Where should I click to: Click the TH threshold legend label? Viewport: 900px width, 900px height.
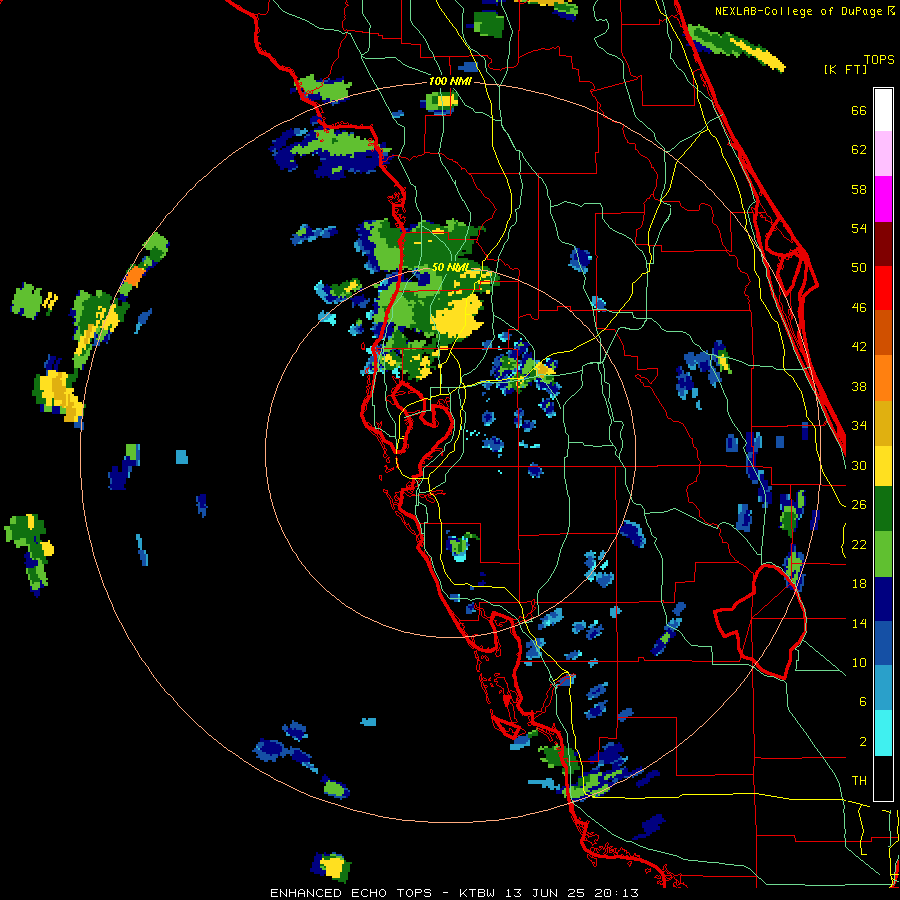click(x=859, y=781)
